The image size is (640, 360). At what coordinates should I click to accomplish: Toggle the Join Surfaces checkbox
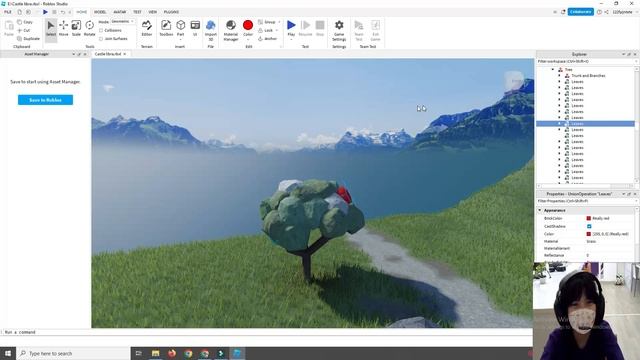click(101, 38)
